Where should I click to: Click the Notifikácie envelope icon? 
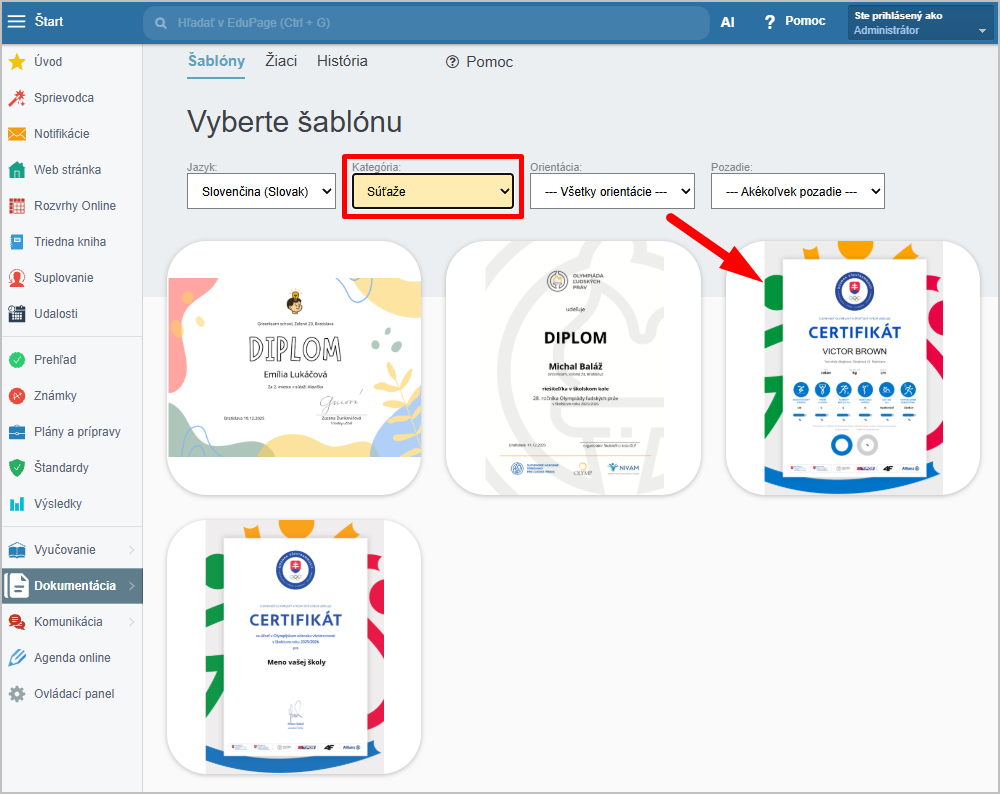[17, 134]
